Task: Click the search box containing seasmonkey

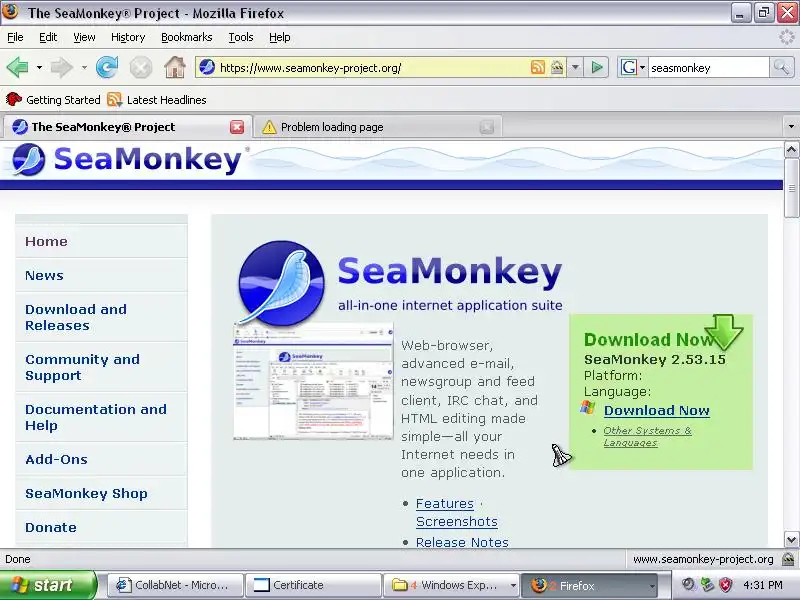Action: [708, 67]
